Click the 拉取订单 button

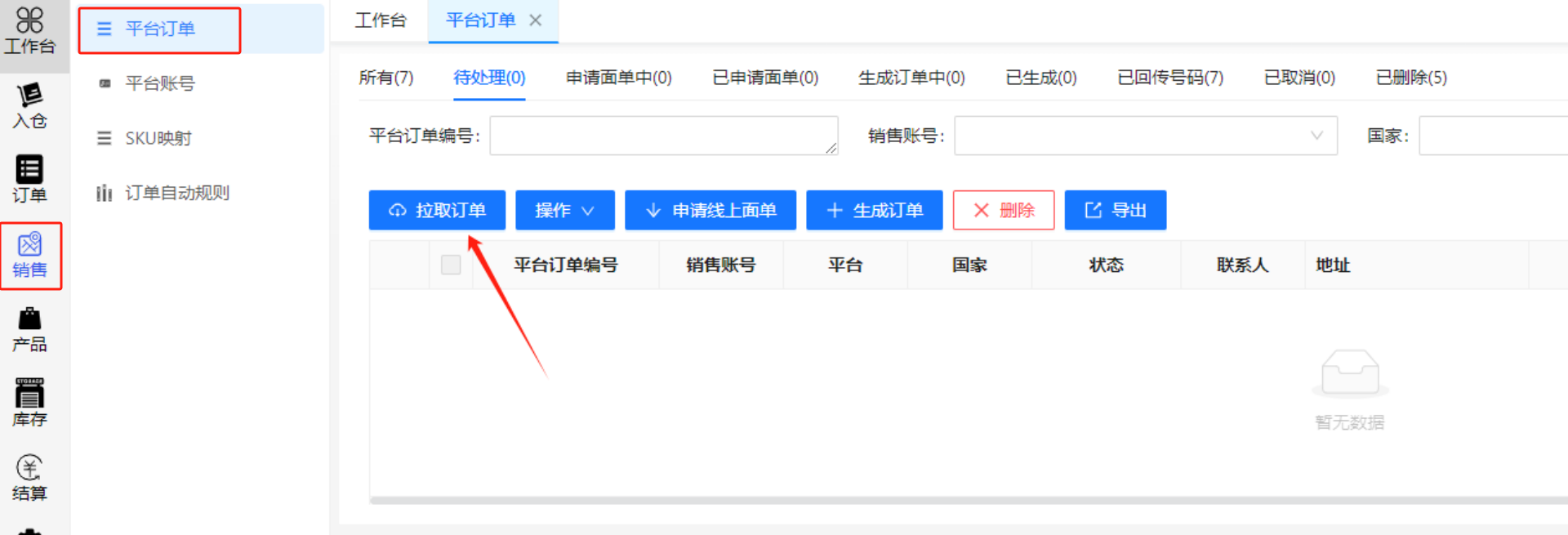pos(437,211)
